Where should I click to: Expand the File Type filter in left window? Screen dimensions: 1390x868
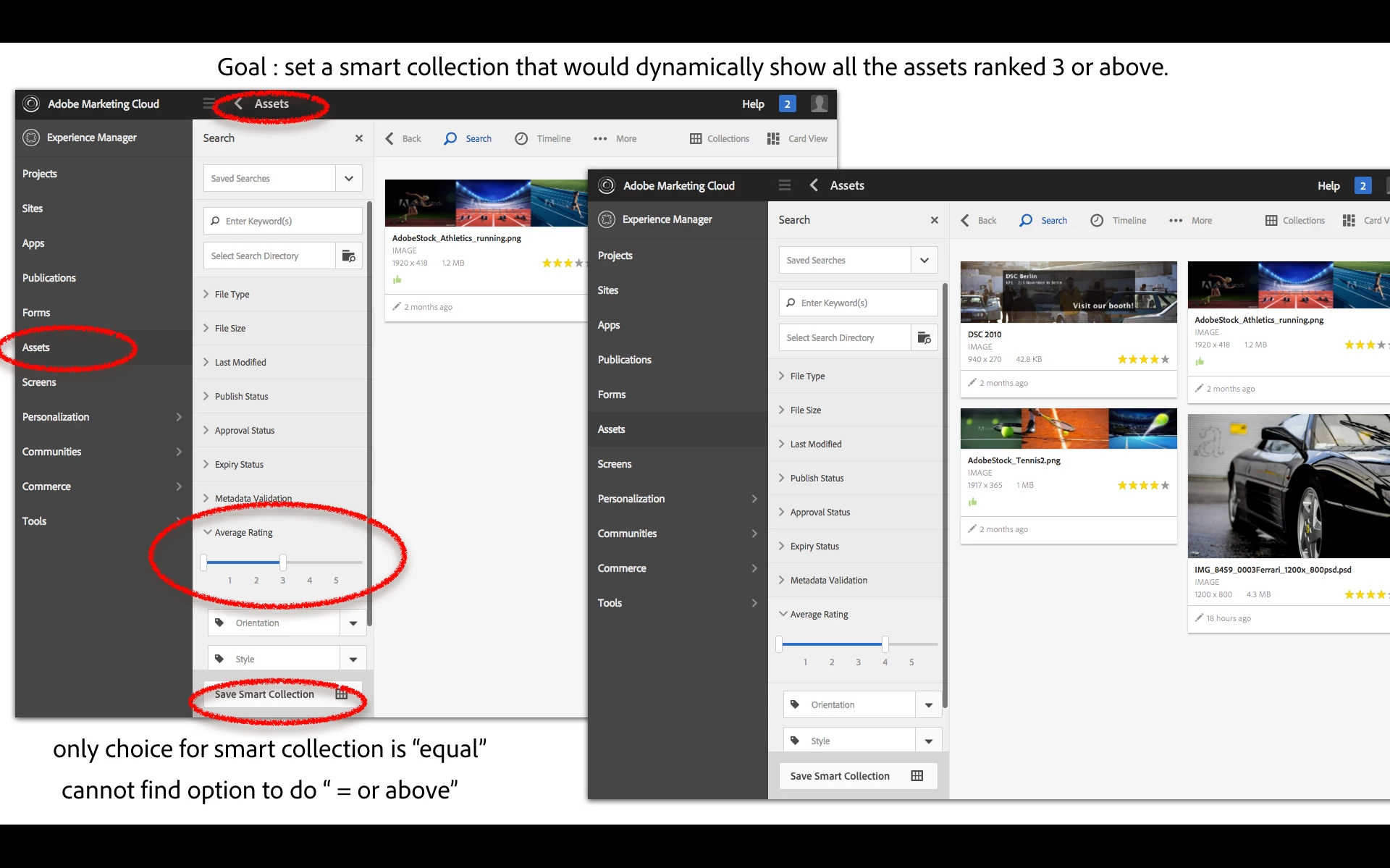232,294
